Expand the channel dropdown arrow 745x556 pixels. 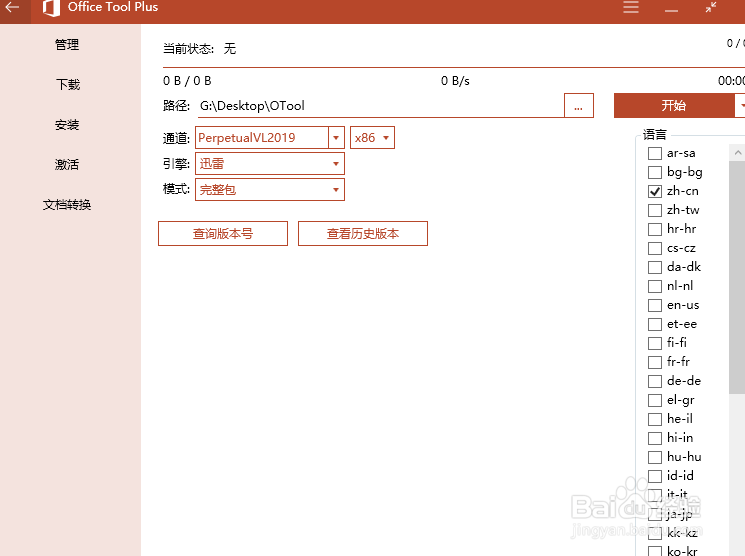(x=336, y=138)
